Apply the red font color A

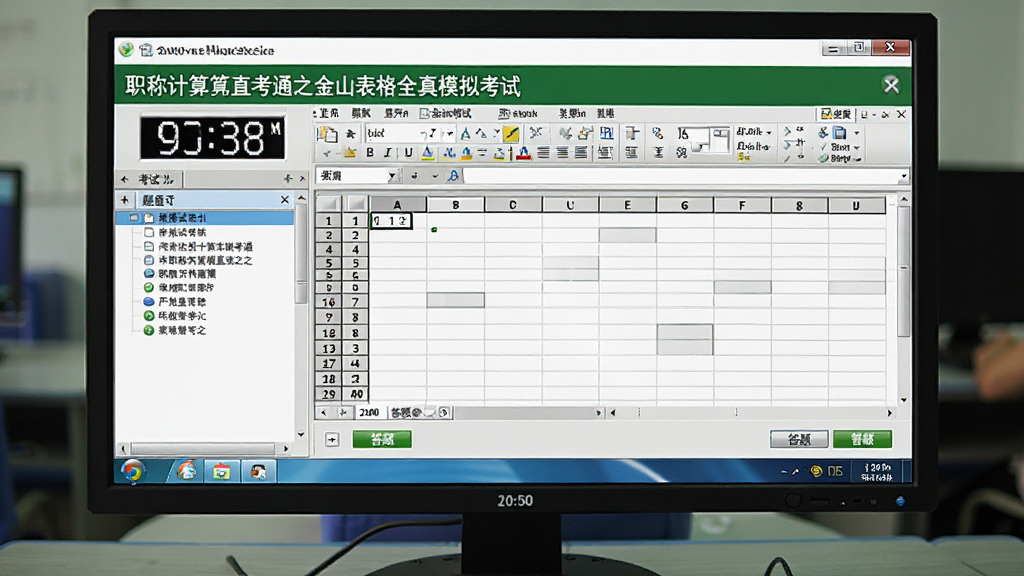point(524,153)
